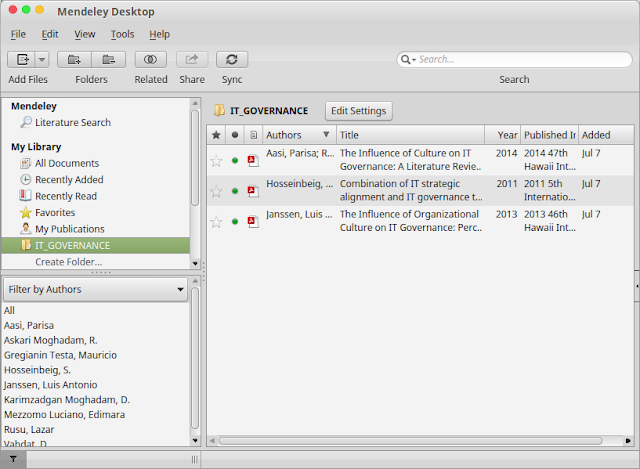This screenshot has width=640, height=469.
Task: Toggle read status dot for Janssen paper
Action: pos(235,222)
